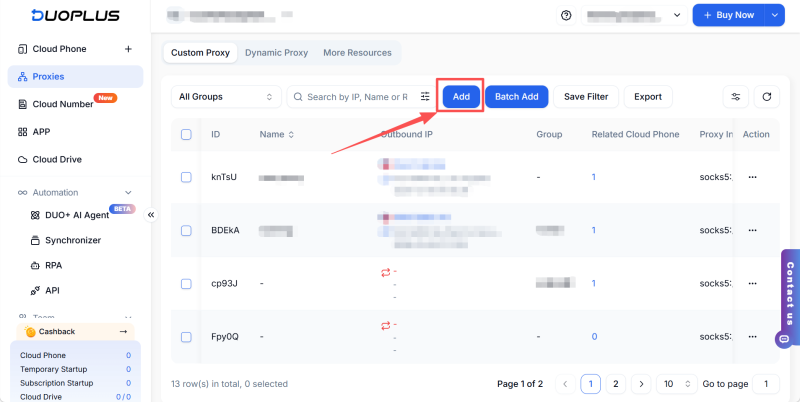Toggle the select-all checkbox in table header
This screenshot has height=402, width=800.
(186, 134)
